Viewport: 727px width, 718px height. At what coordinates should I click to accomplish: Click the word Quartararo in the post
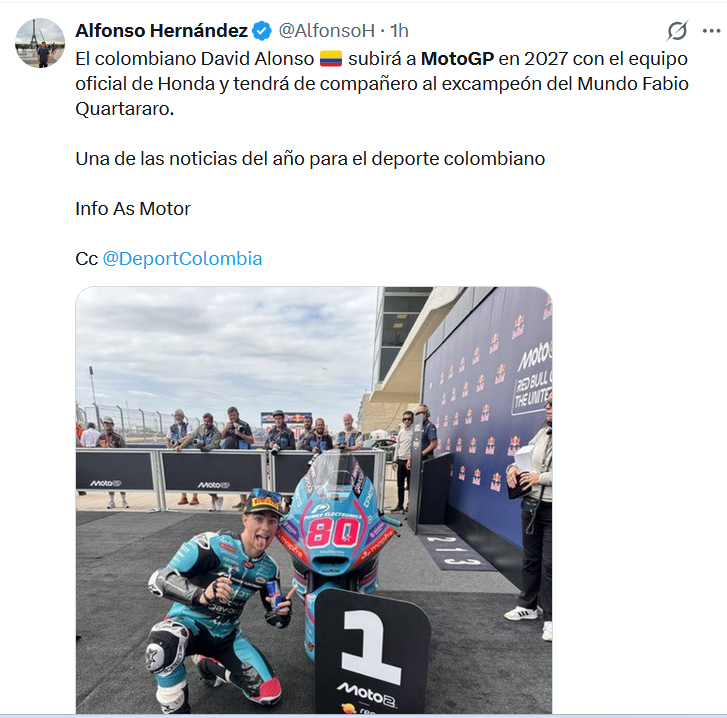pos(124,109)
